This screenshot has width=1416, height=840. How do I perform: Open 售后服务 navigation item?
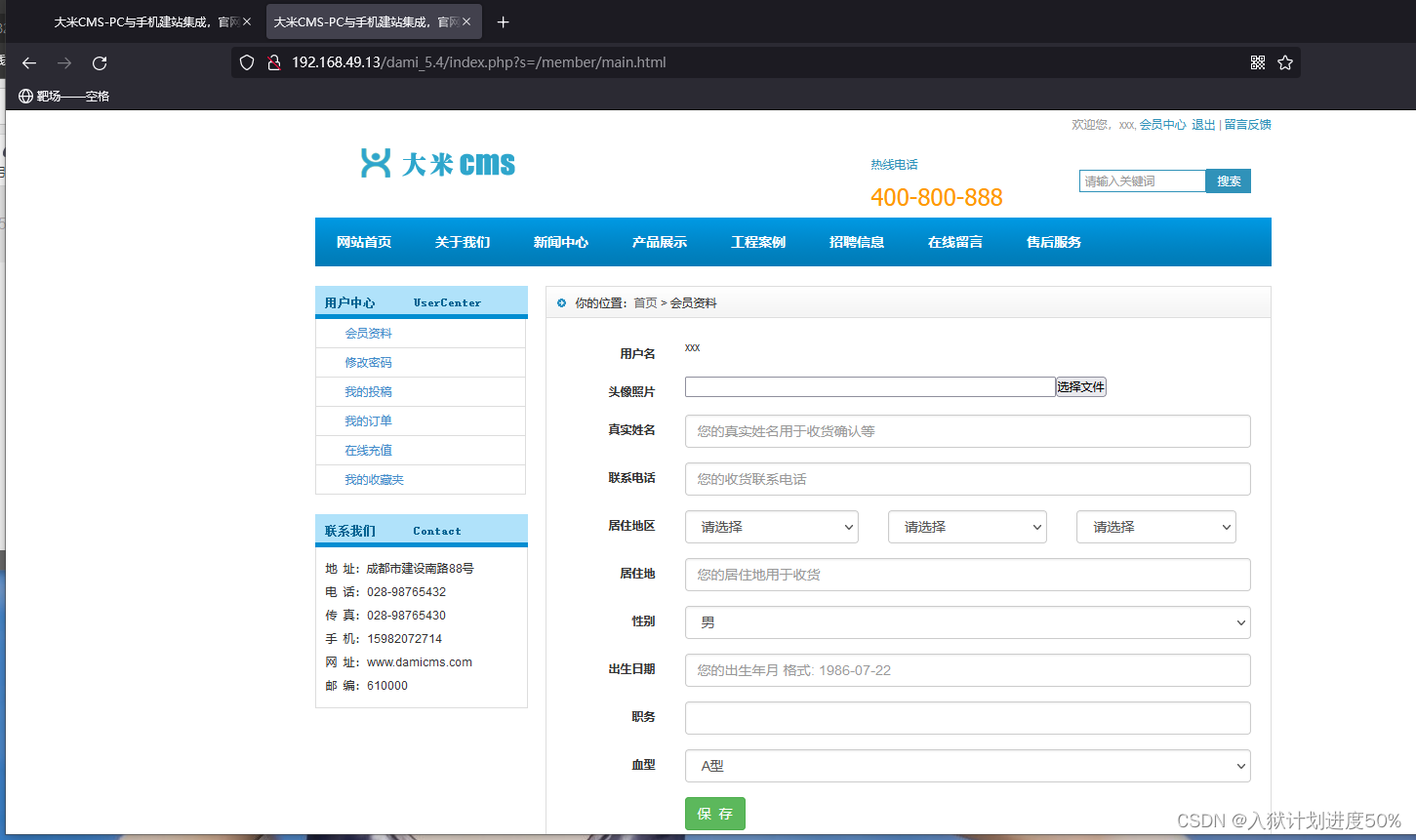pos(1054,242)
